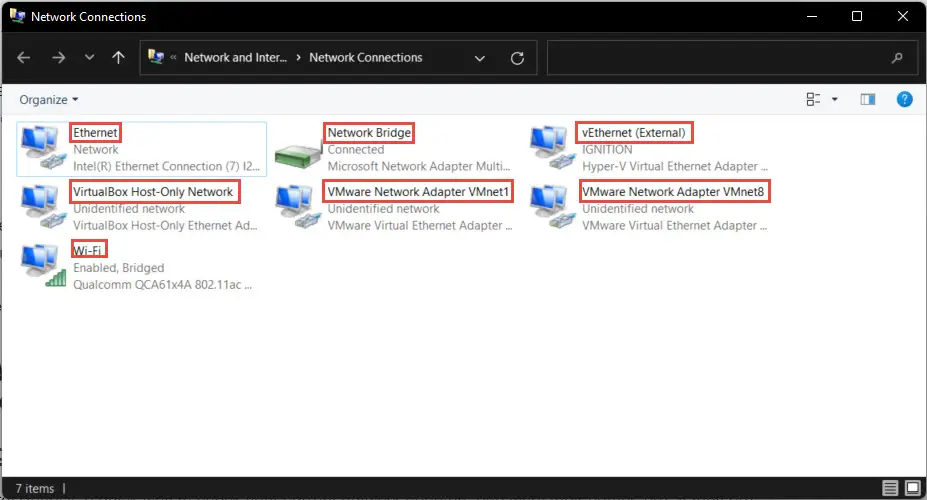Click the IGNITION network status text
The width and height of the screenshot is (927, 500).
[x=607, y=150]
